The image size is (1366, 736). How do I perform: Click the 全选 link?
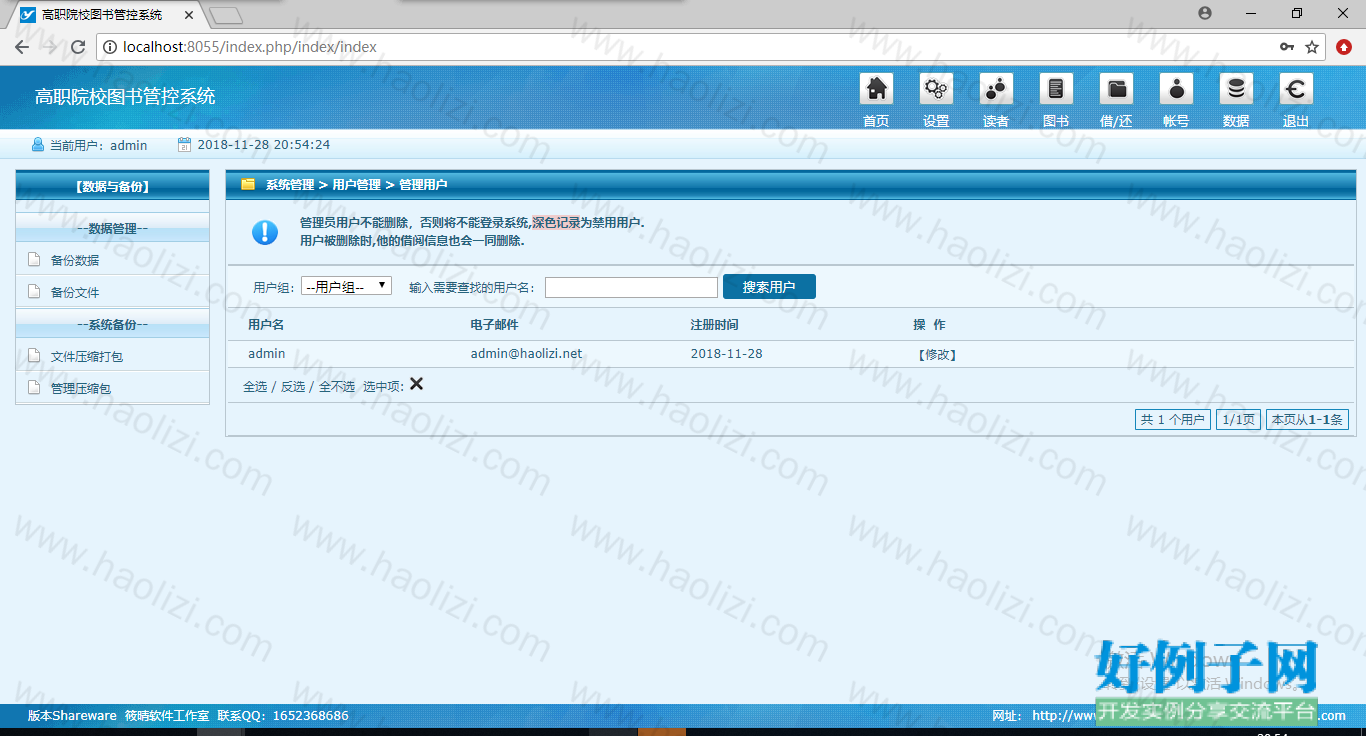coord(255,386)
